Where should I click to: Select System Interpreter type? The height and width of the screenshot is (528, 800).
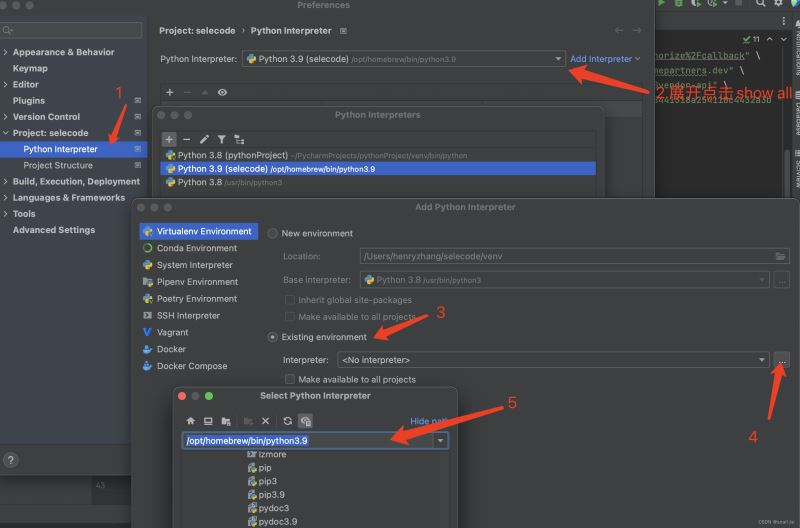tap(194, 265)
